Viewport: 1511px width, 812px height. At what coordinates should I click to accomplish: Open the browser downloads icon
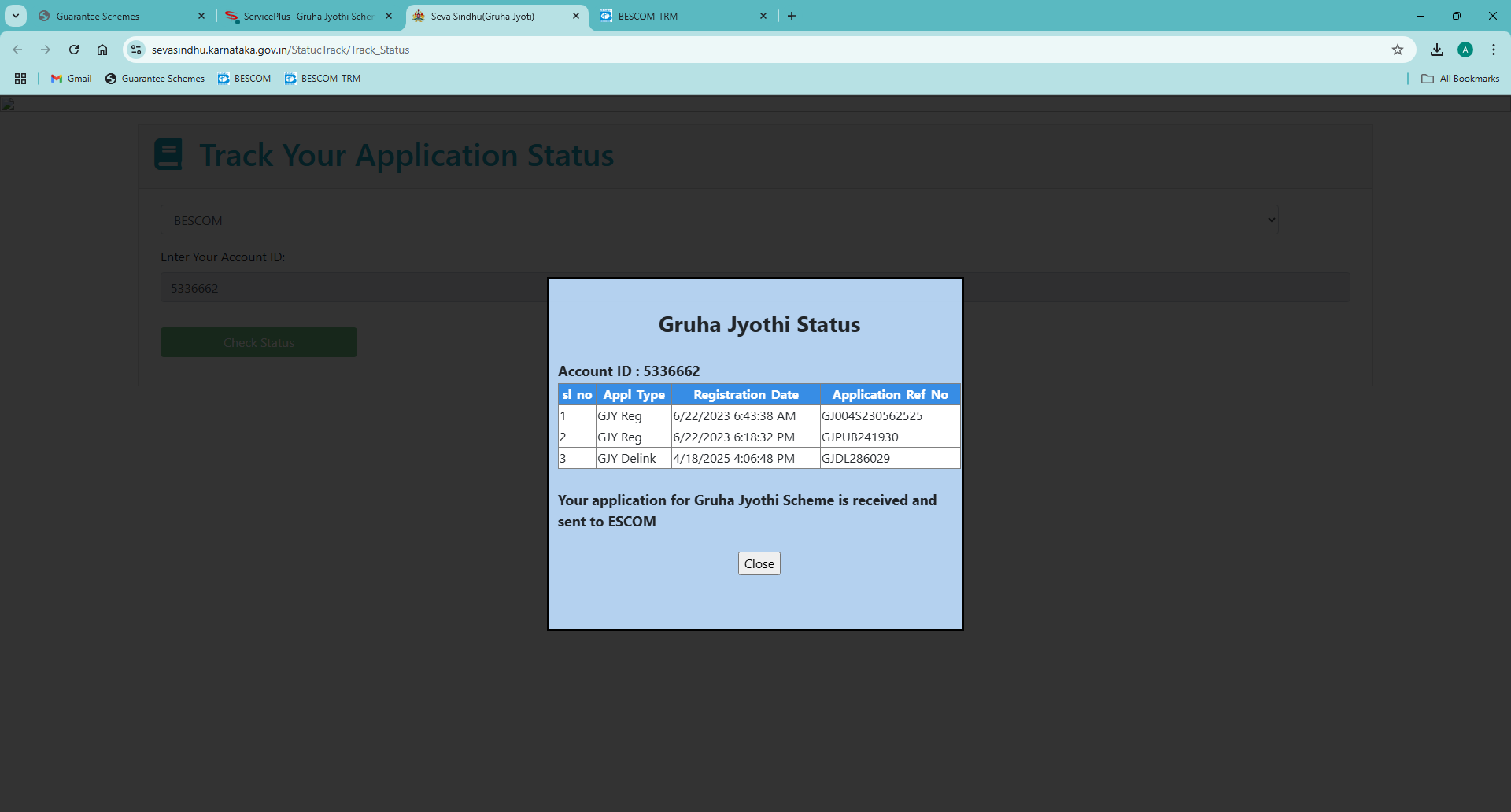(x=1436, y=50)
